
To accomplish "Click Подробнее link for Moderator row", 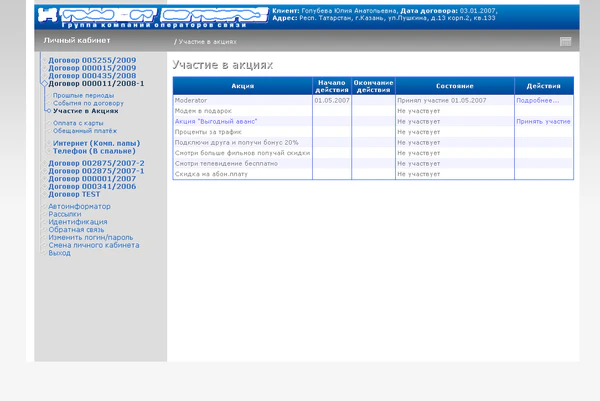I will tap(537, 101).
